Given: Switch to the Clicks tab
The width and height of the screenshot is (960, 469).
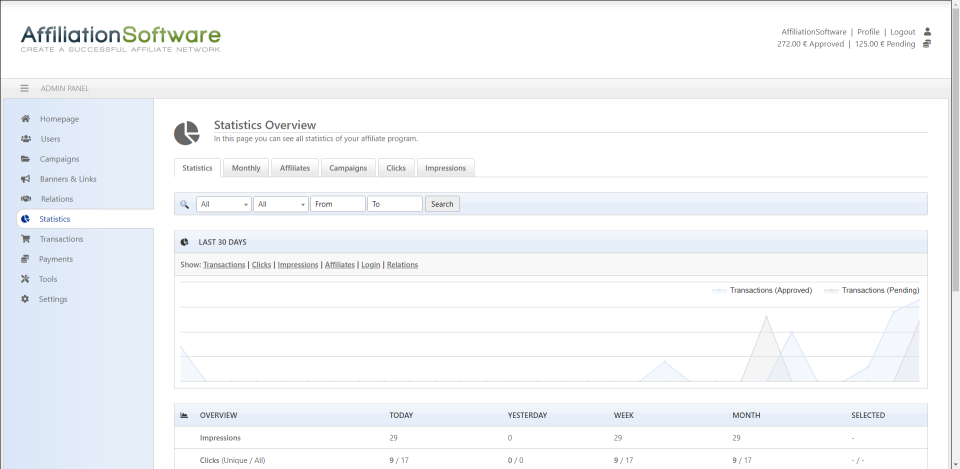Looking at the screenshot, I should (x=396, y=168).
